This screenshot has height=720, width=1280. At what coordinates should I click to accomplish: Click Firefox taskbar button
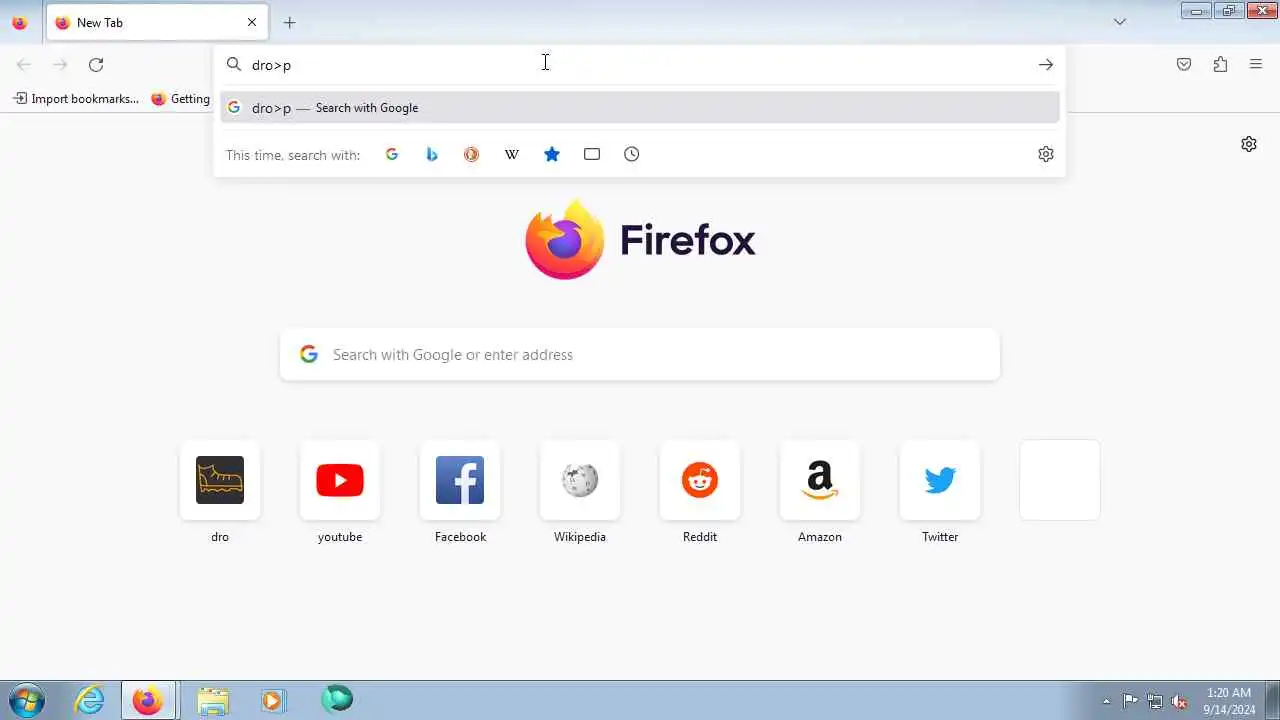point(148,700)
